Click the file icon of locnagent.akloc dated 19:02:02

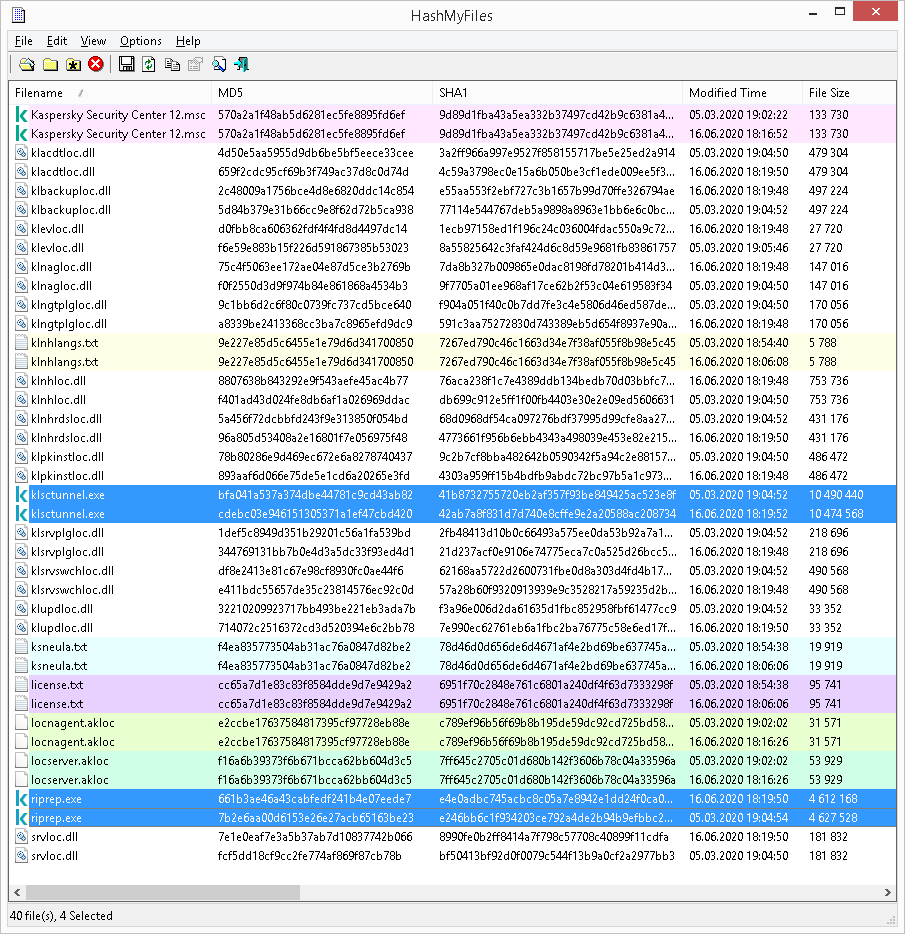(21, 723)
